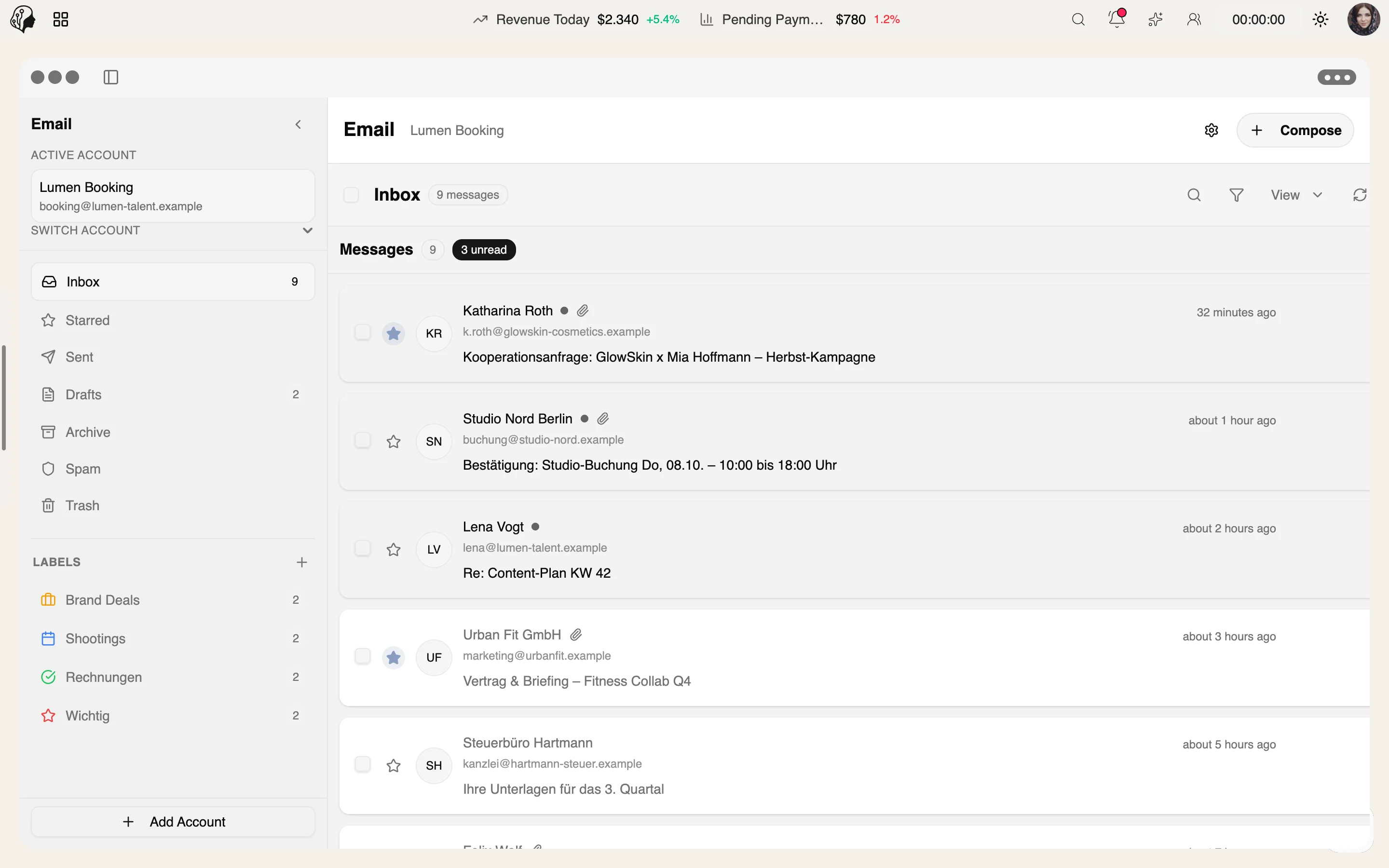
Task: Compose a new email
Action: coord(1295,130)
